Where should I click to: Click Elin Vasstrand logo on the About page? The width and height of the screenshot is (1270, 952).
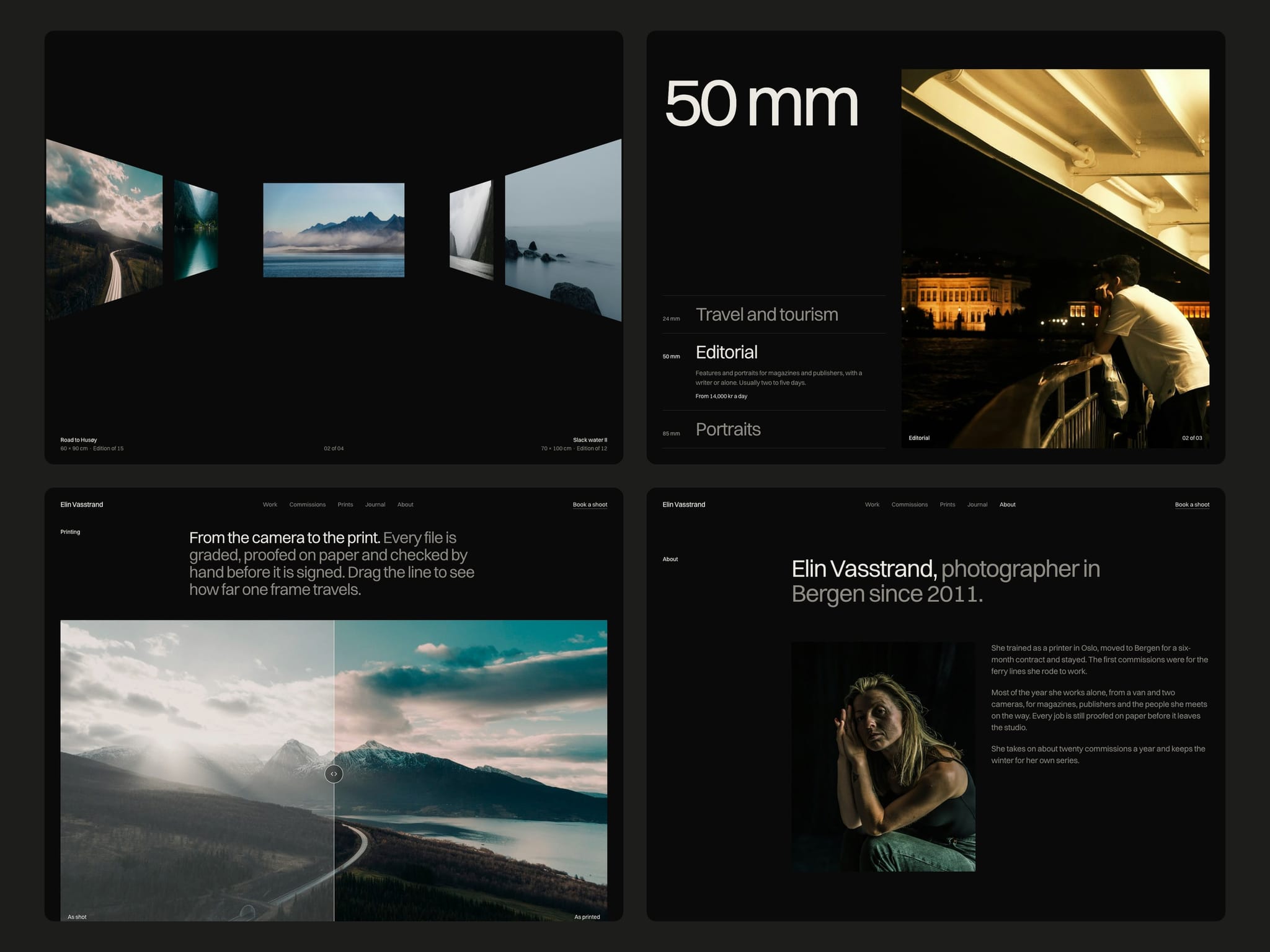[684, 505]
